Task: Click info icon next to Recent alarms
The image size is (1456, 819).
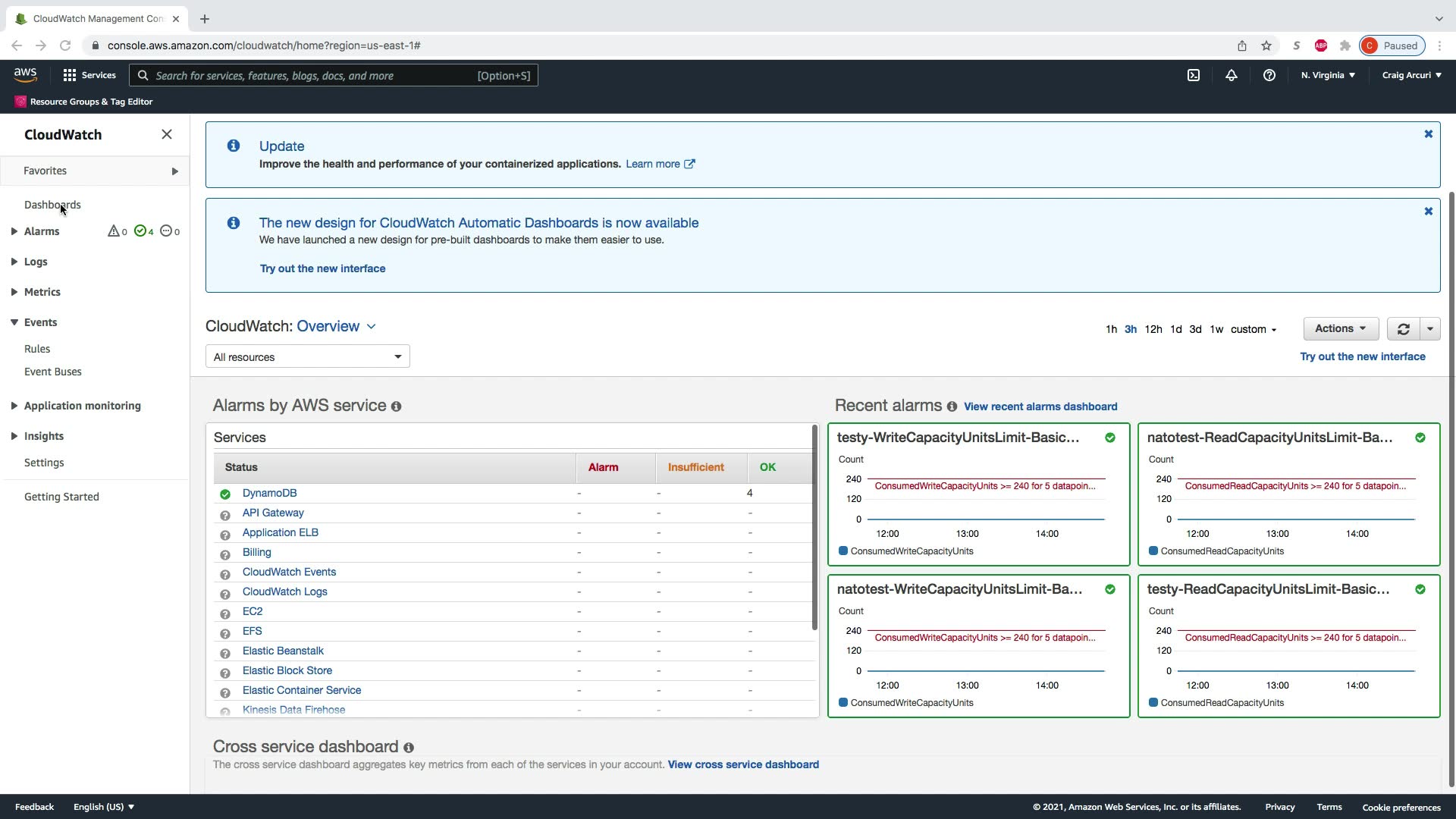Action: (x=952, y=406)
